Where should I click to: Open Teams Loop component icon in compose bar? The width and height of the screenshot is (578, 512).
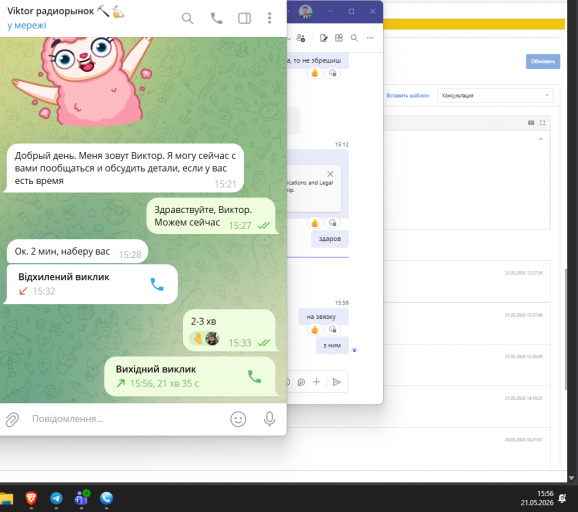tap(301, 382)
